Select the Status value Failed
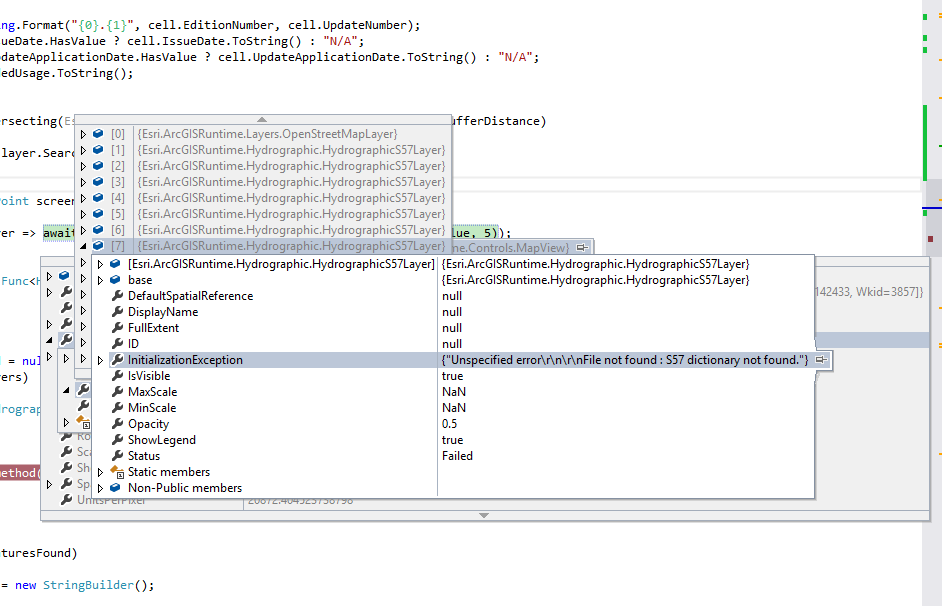Viewport: 942px width, 606px height. (457, 456)
